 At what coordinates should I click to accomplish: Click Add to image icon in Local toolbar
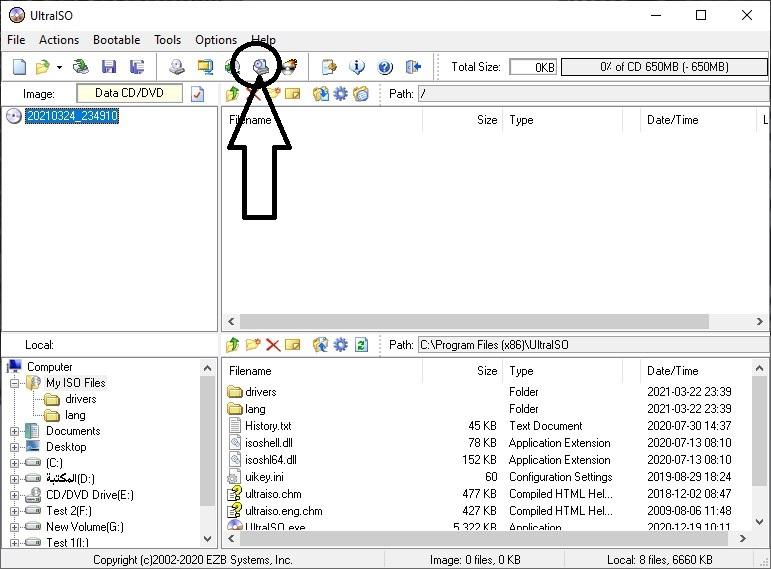[321, 345]
